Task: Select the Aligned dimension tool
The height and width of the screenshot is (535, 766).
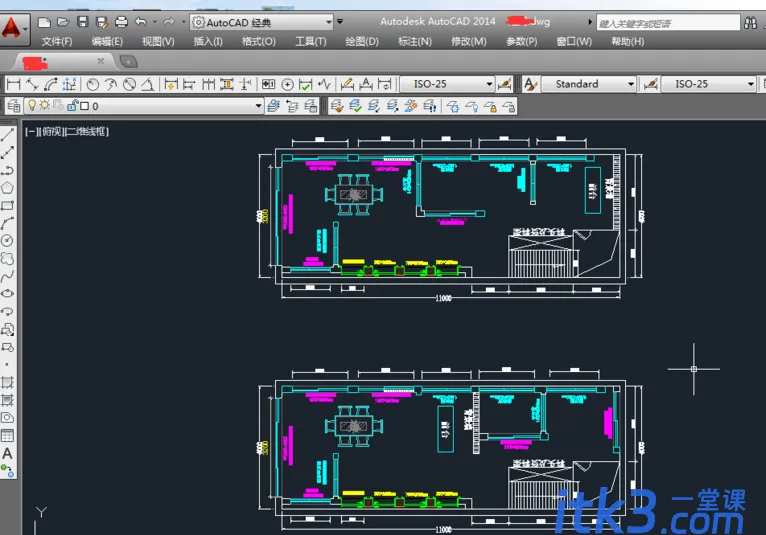Action: 32,85
